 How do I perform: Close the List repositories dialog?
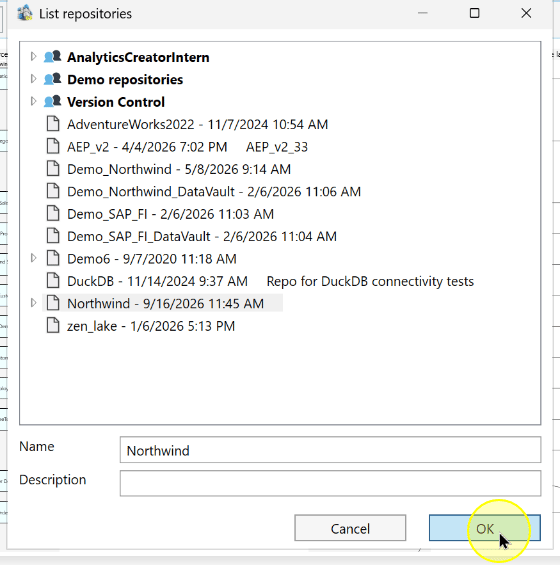(526, 13)
